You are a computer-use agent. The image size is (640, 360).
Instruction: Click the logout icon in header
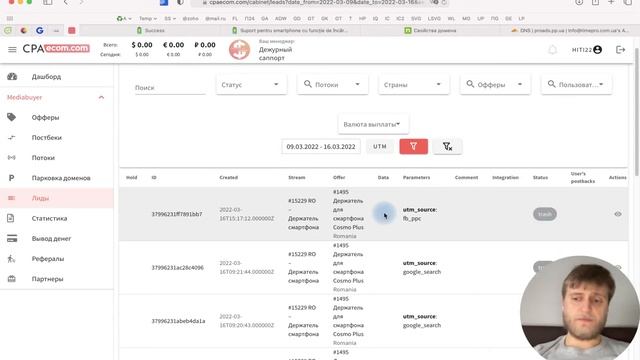[x=620, y=50]
